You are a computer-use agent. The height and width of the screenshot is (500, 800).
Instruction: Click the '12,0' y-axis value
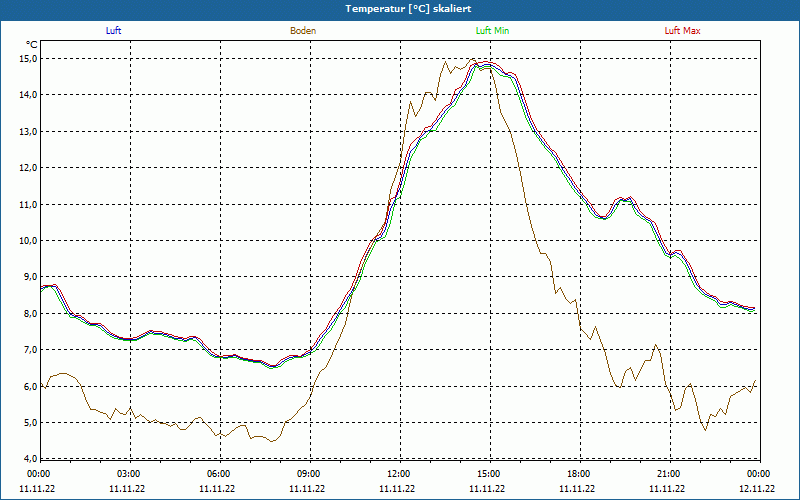tap(29, 167)
